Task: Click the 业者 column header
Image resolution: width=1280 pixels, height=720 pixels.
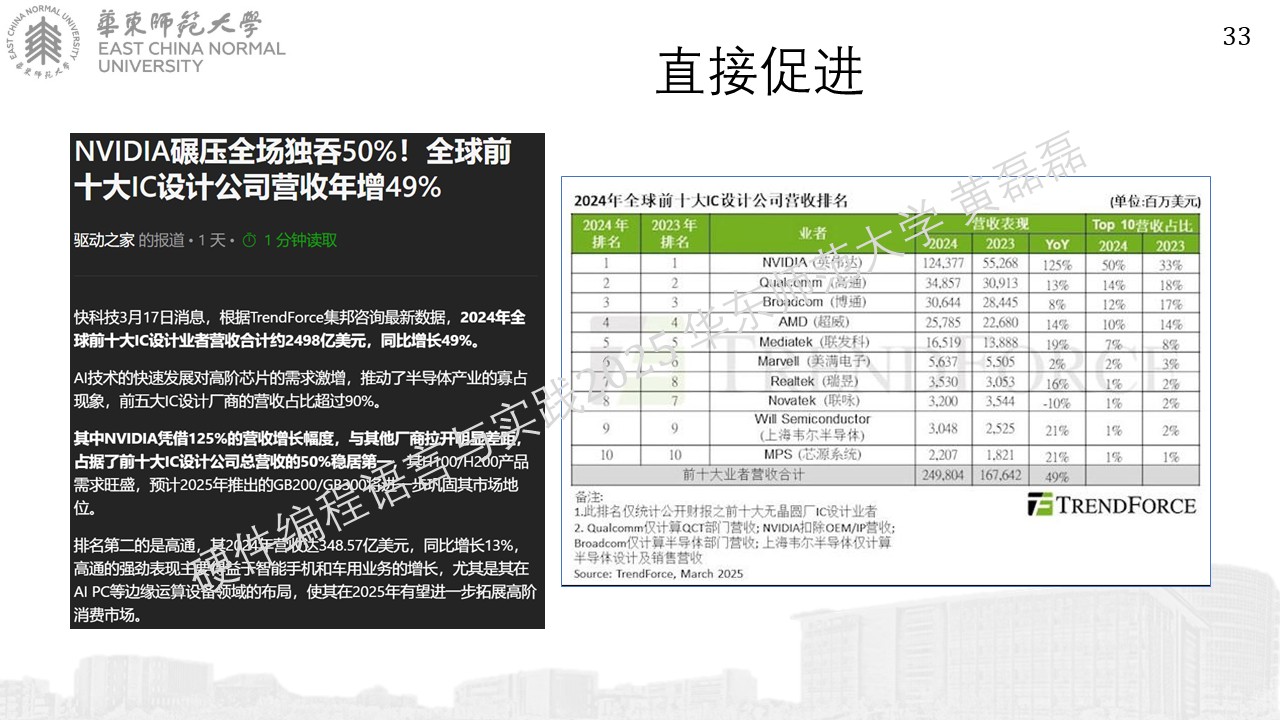Action: pos(813,233)
